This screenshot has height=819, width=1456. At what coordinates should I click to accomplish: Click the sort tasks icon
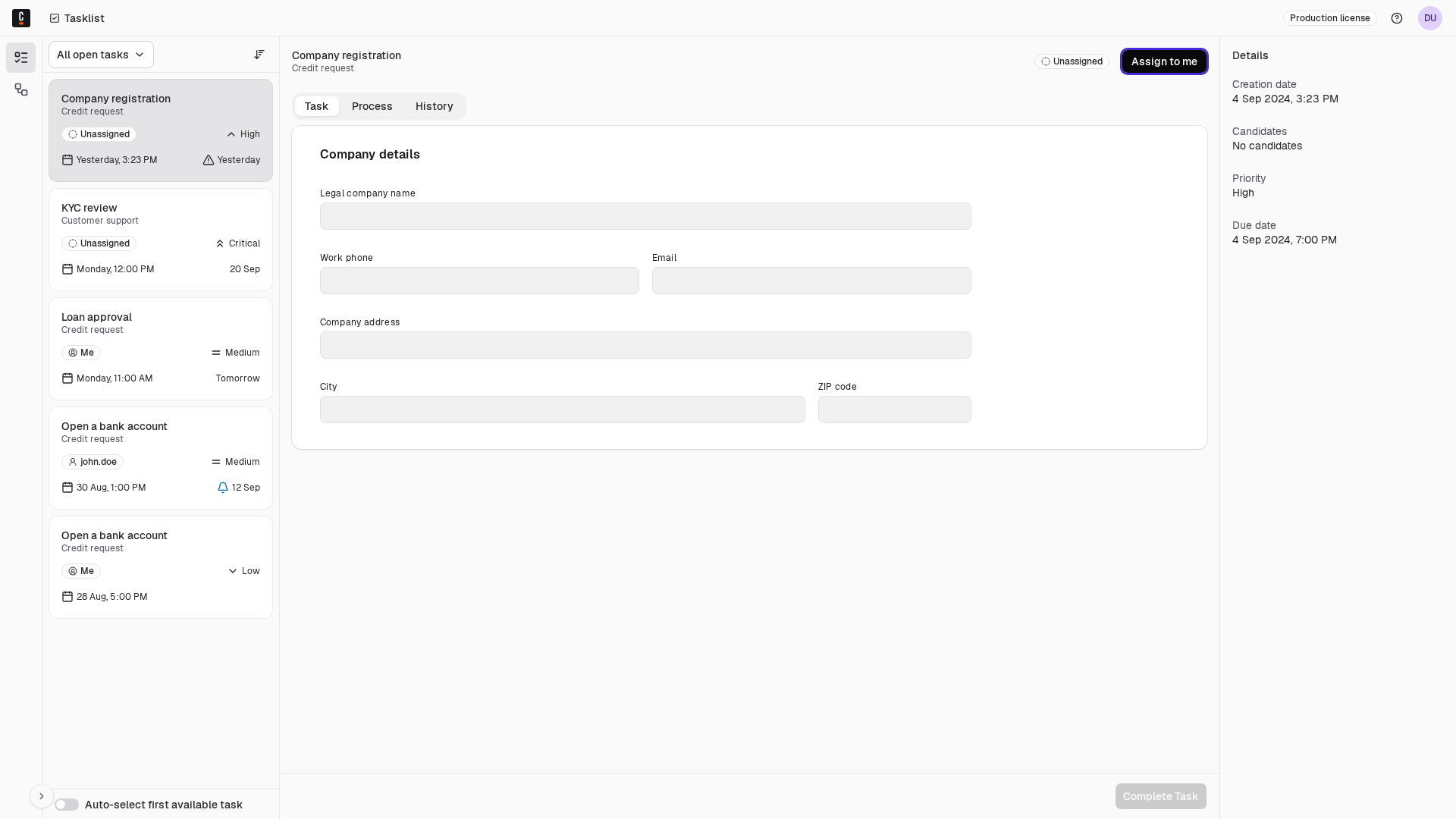point(259,55)
